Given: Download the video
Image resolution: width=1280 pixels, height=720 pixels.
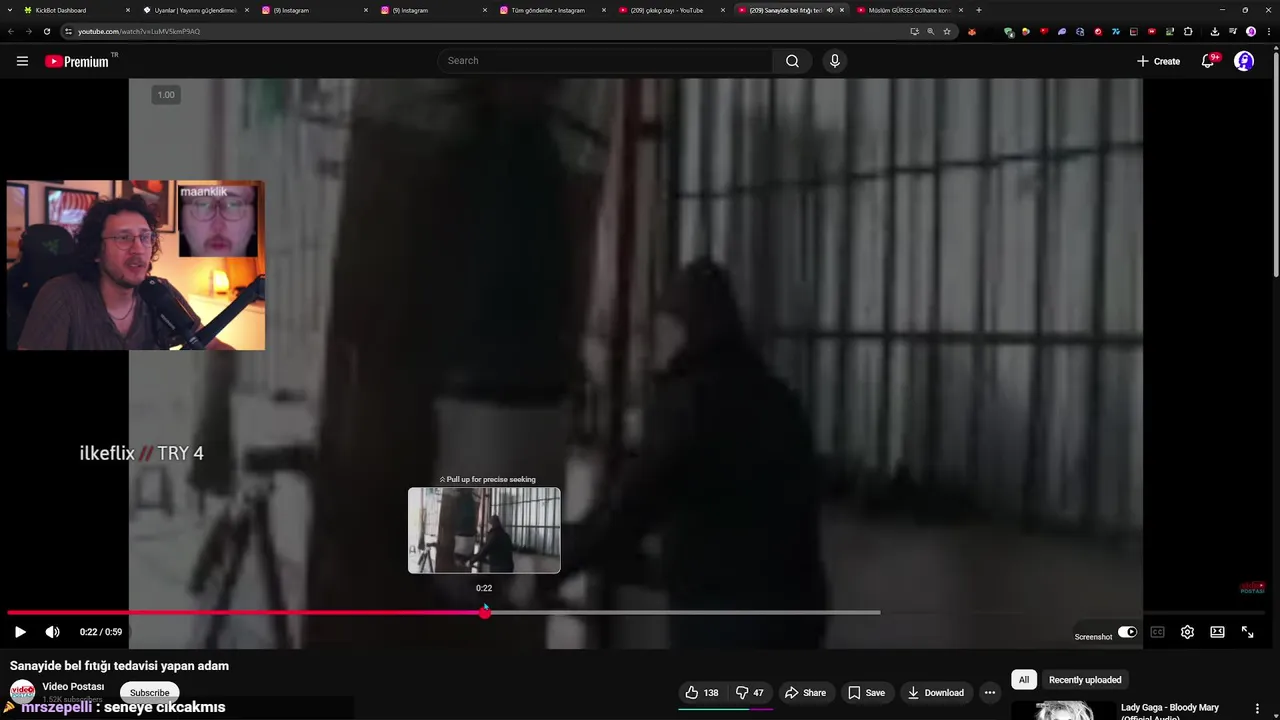Looking at the screenshot, I should [x=935, y=692].
